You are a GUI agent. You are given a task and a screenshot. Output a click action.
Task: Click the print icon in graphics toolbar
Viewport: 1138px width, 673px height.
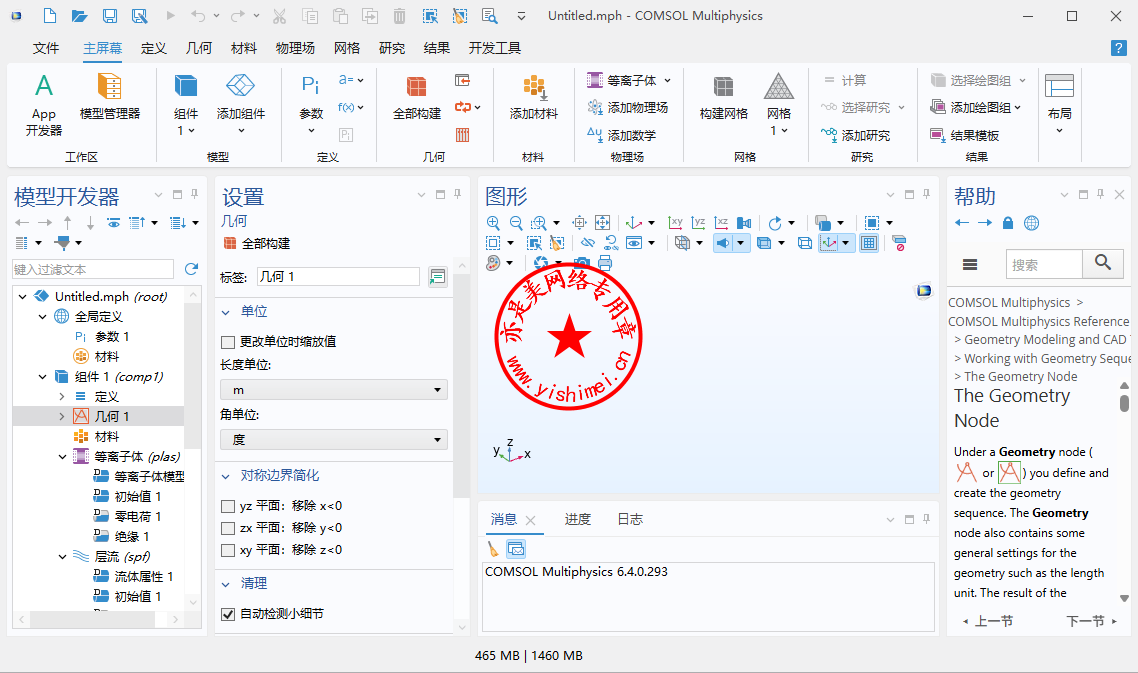(x=604, y=263)
